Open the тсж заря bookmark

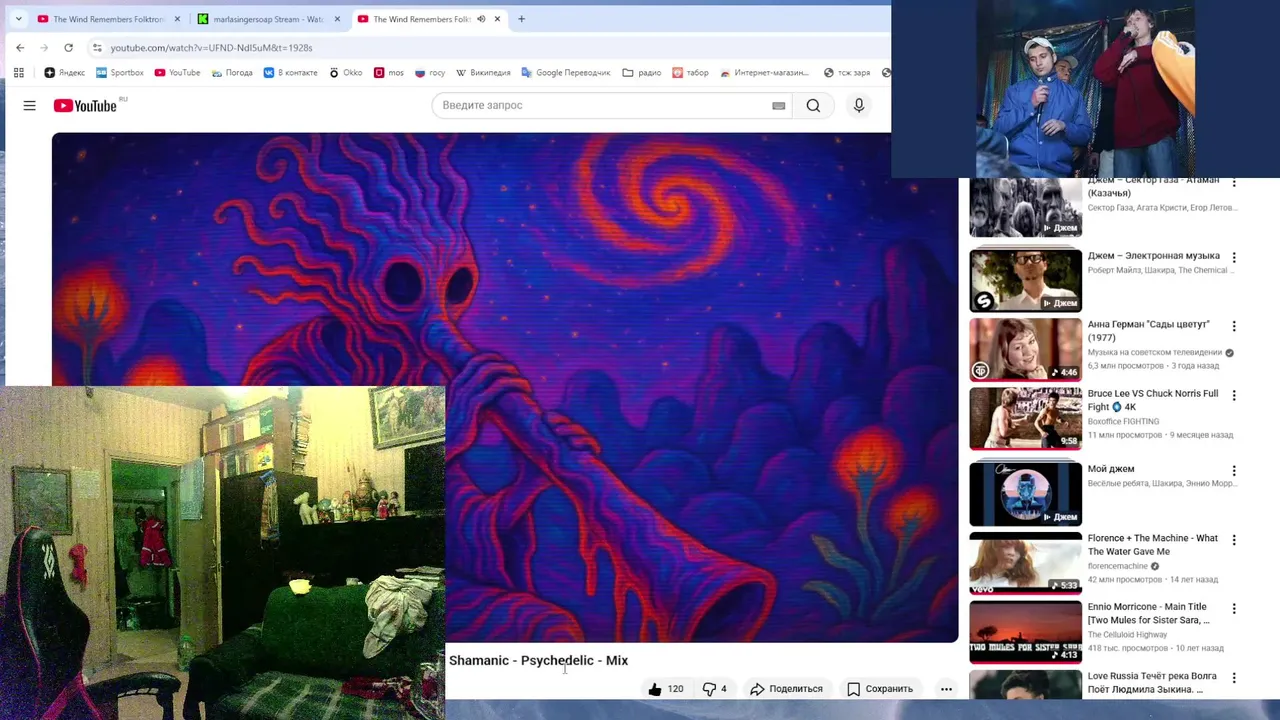pos(847,73)
